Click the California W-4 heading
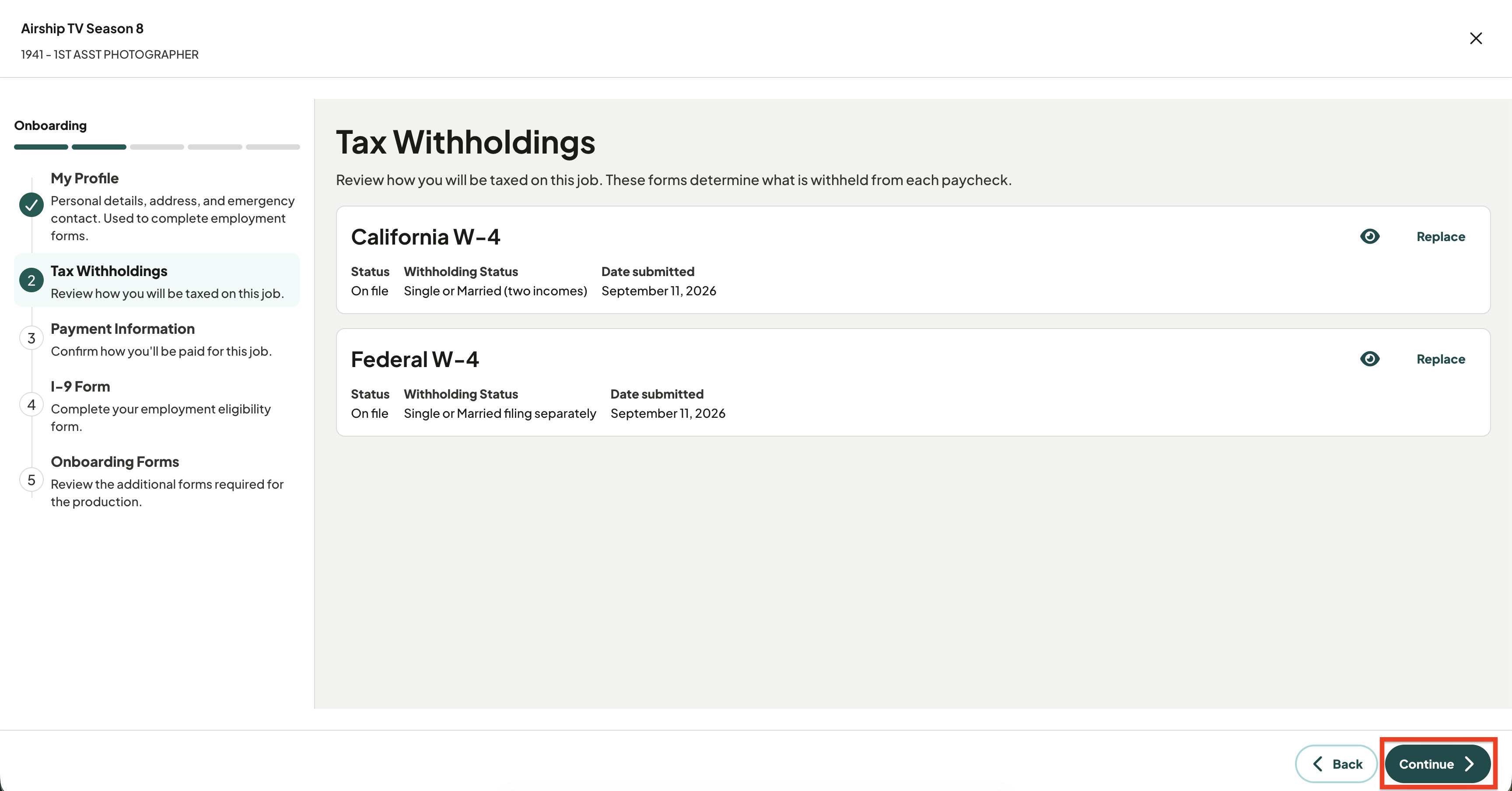Image resolution: width=1512 pixels, height=791 pixels. (x=426, y=237)
